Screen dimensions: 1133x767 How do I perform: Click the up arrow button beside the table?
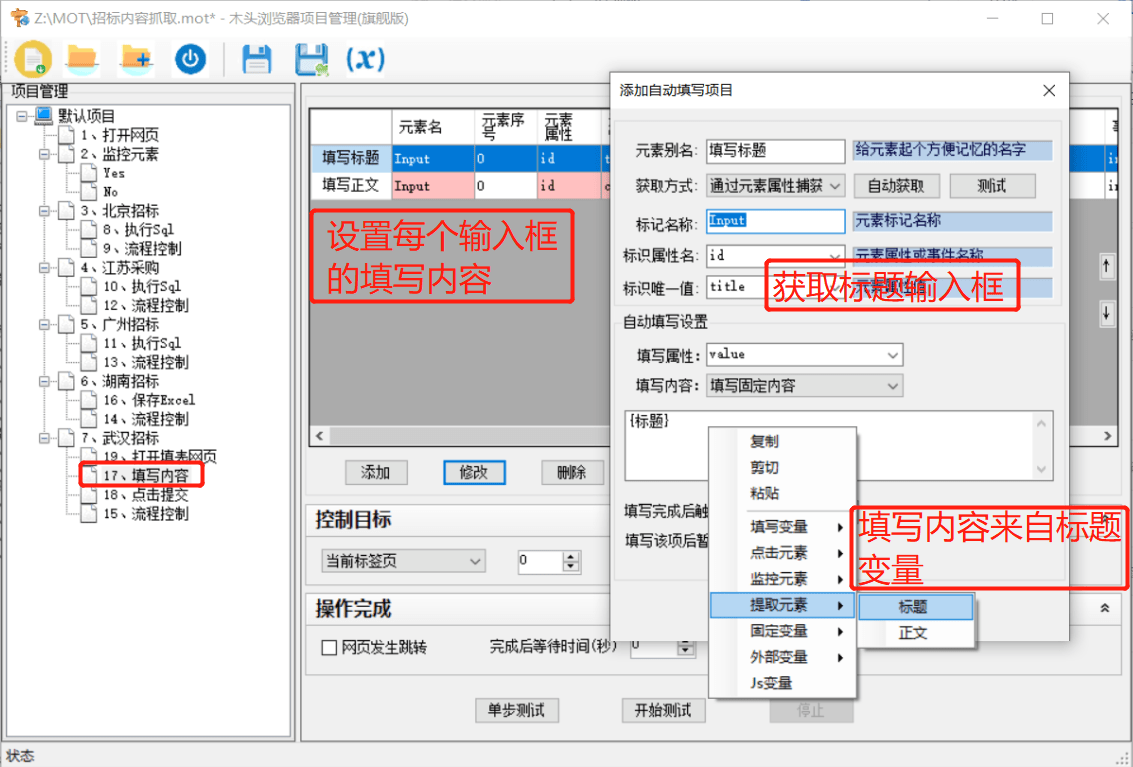1106,267
